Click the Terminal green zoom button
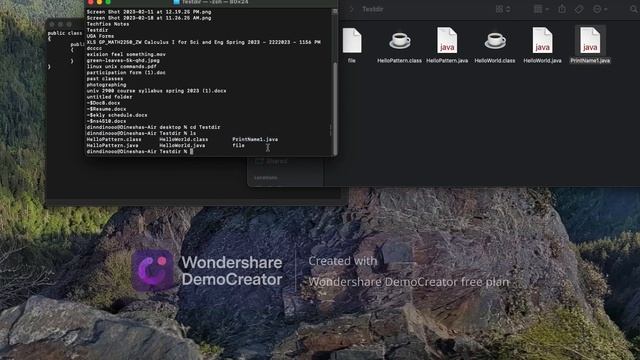This screenshot has height=360, width=640. tap(108, 2)
